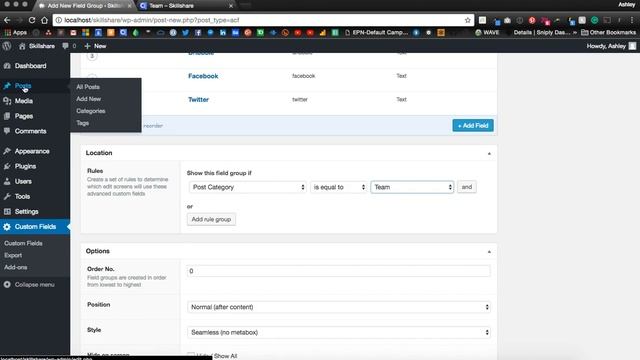Open Export submenu link
The height and width of the screenshot is (360, 640).
tap(13, 255)
